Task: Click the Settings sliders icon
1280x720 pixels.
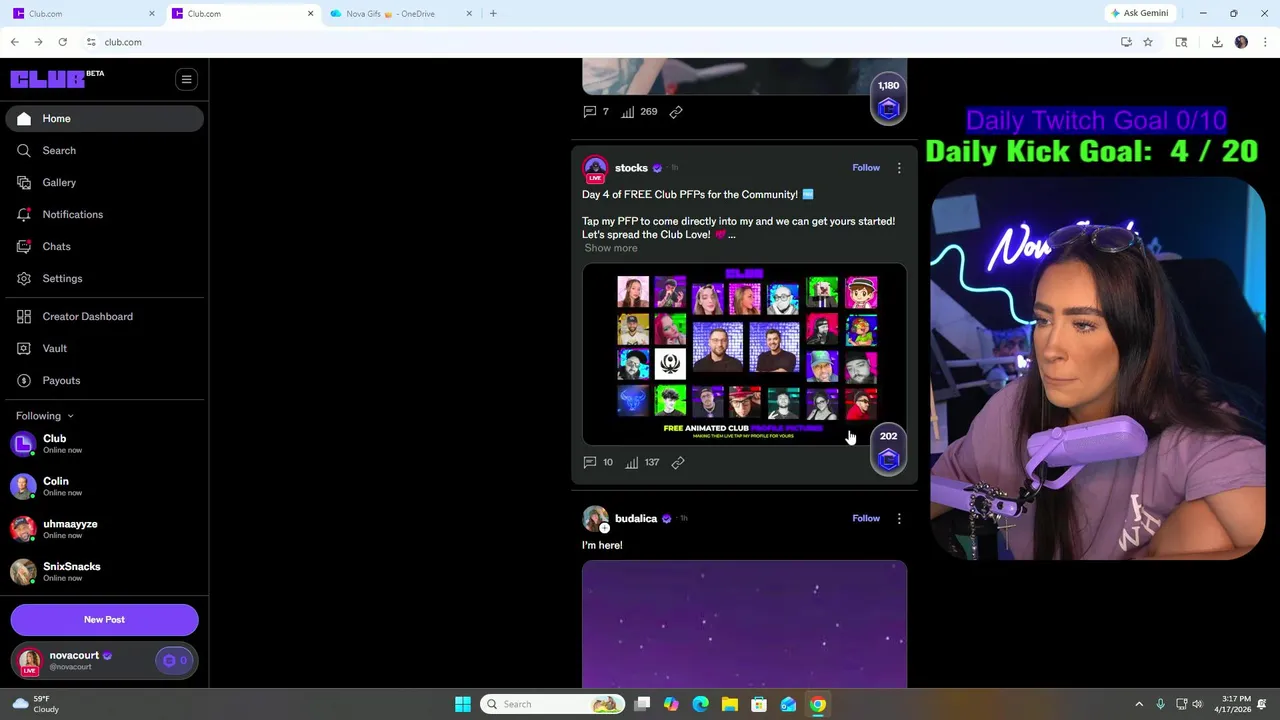Action: click(x=24, y=279)
